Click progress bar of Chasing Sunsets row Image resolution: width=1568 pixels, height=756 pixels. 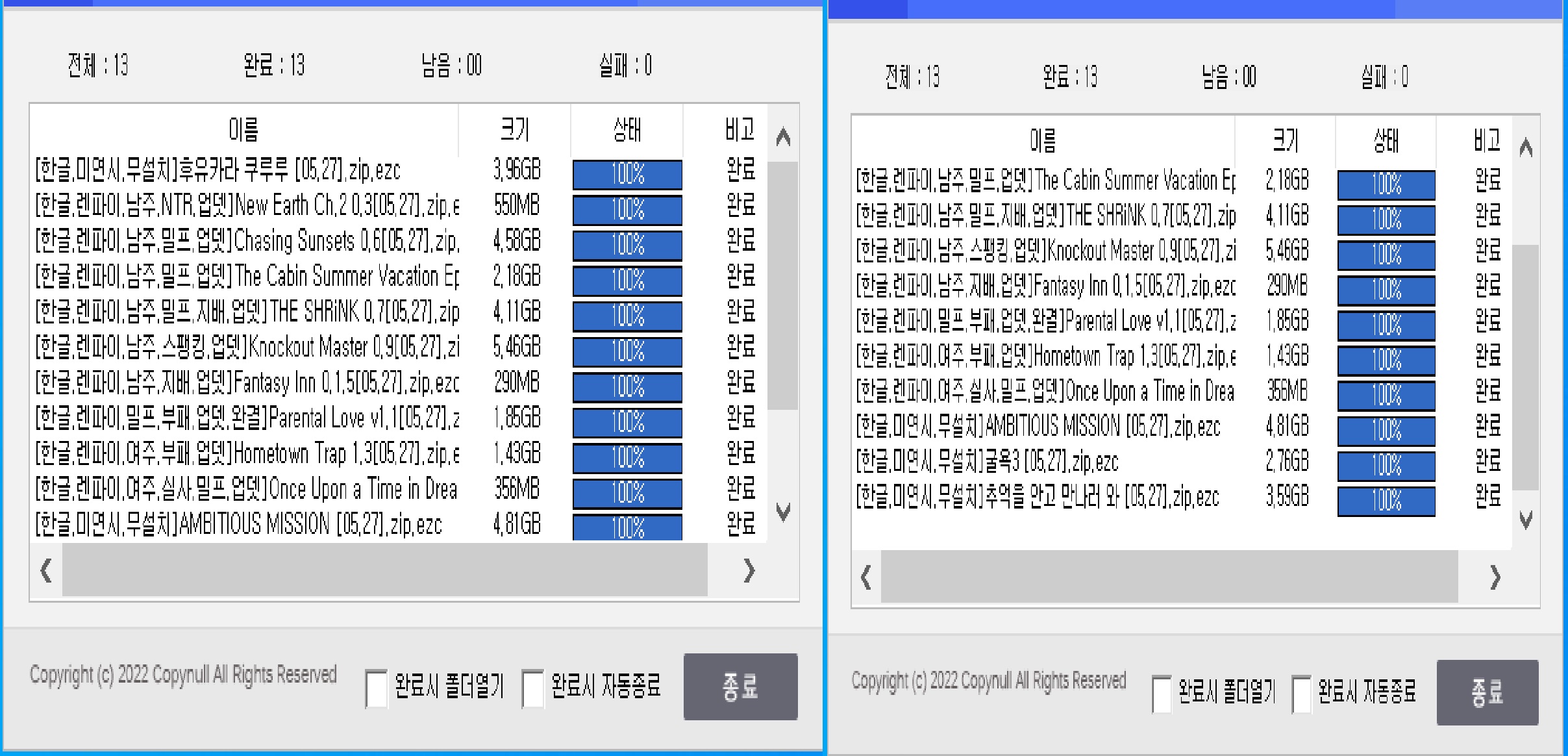point(627,246)
